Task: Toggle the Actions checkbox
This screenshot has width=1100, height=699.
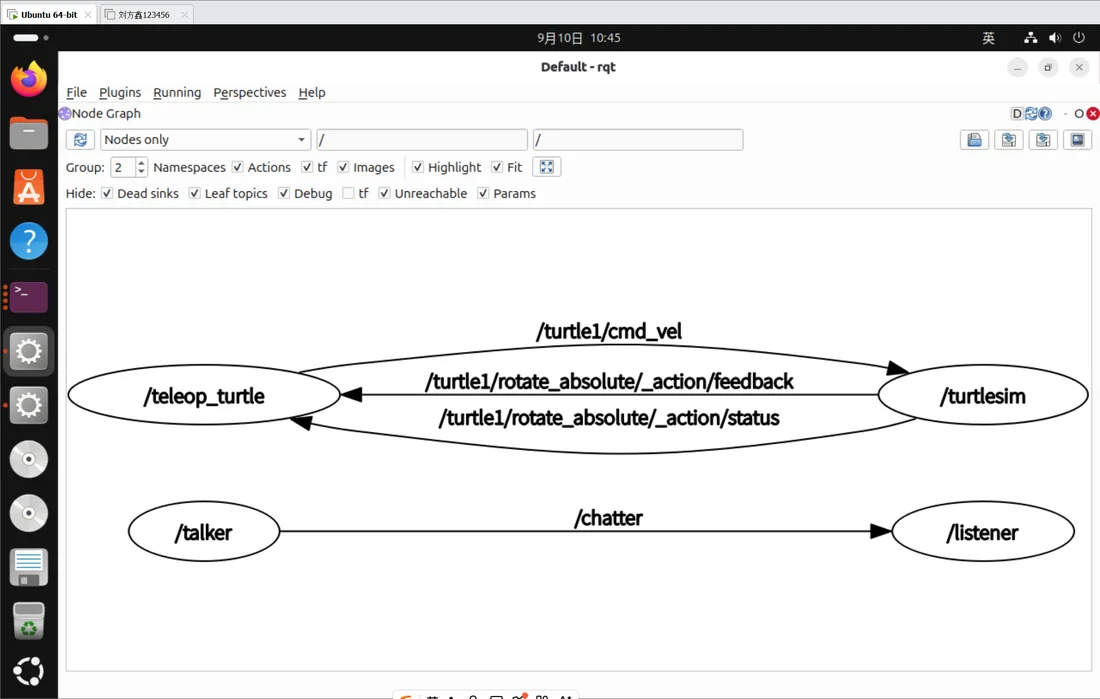Action: [x=238, y=167]
